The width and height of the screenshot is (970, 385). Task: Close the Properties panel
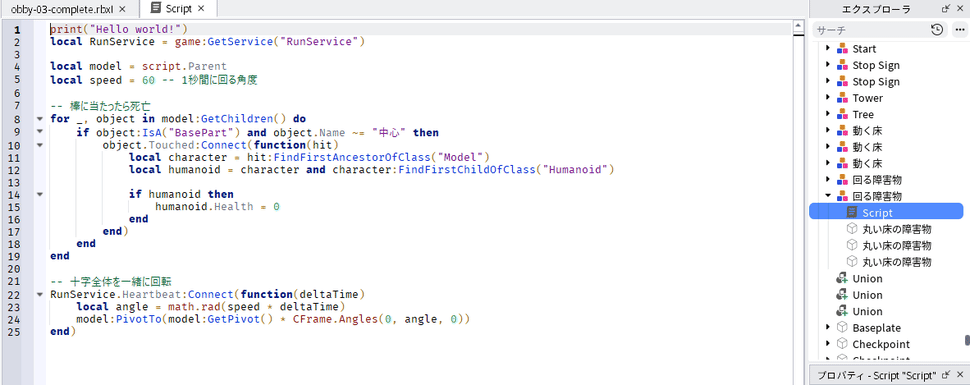tap(961, 375)
